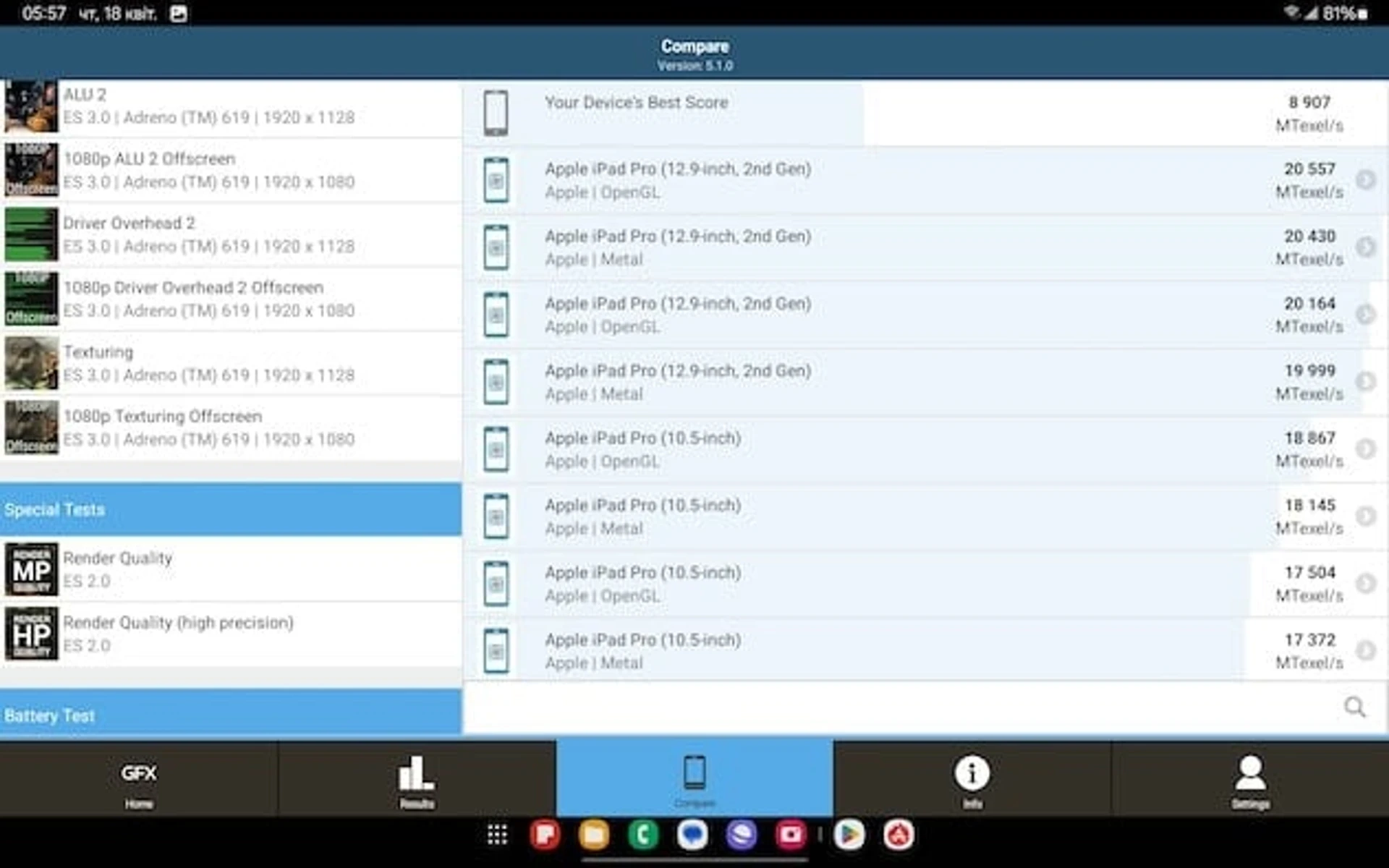
Task: Open the Settings tab
Action: click(x=1250, y=779)
